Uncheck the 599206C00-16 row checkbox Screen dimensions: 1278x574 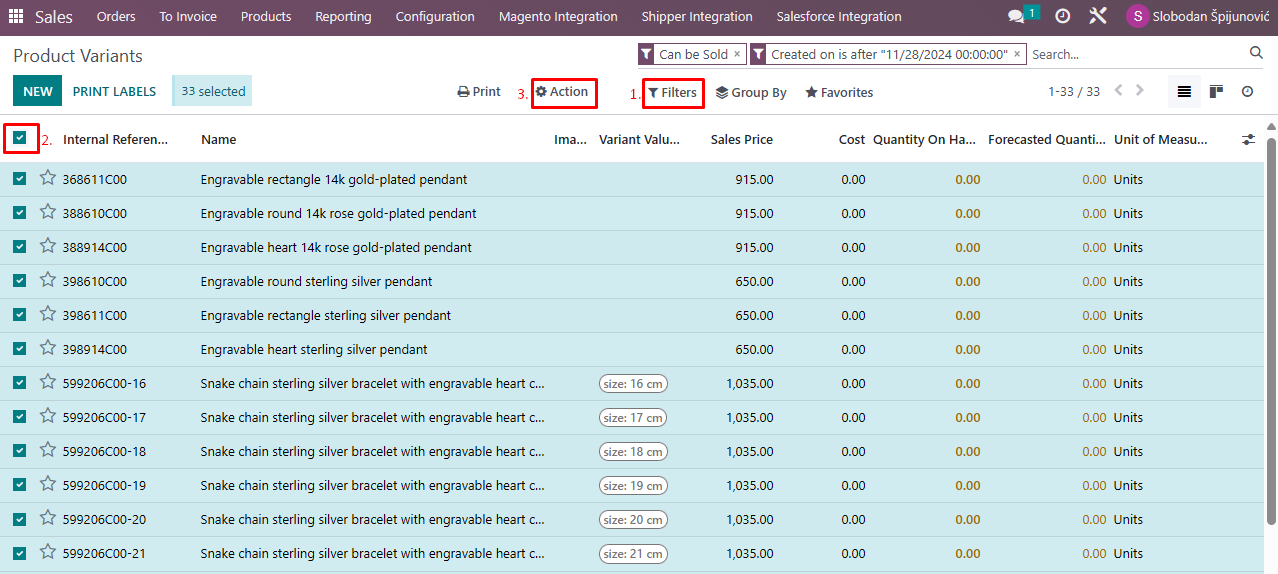[x=20, y=383]
